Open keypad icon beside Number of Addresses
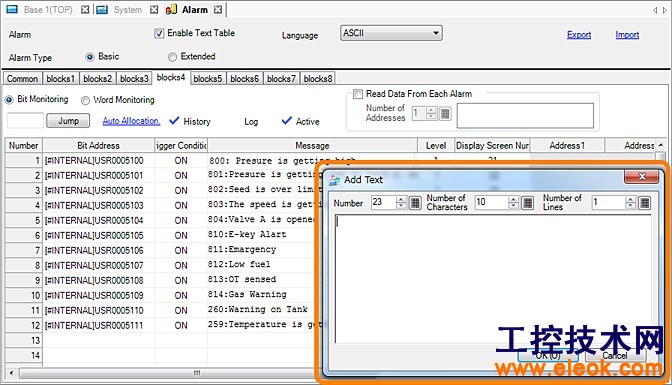Image resolution: width=672 pixels, height=385 pixels. (x=445, y=113)
